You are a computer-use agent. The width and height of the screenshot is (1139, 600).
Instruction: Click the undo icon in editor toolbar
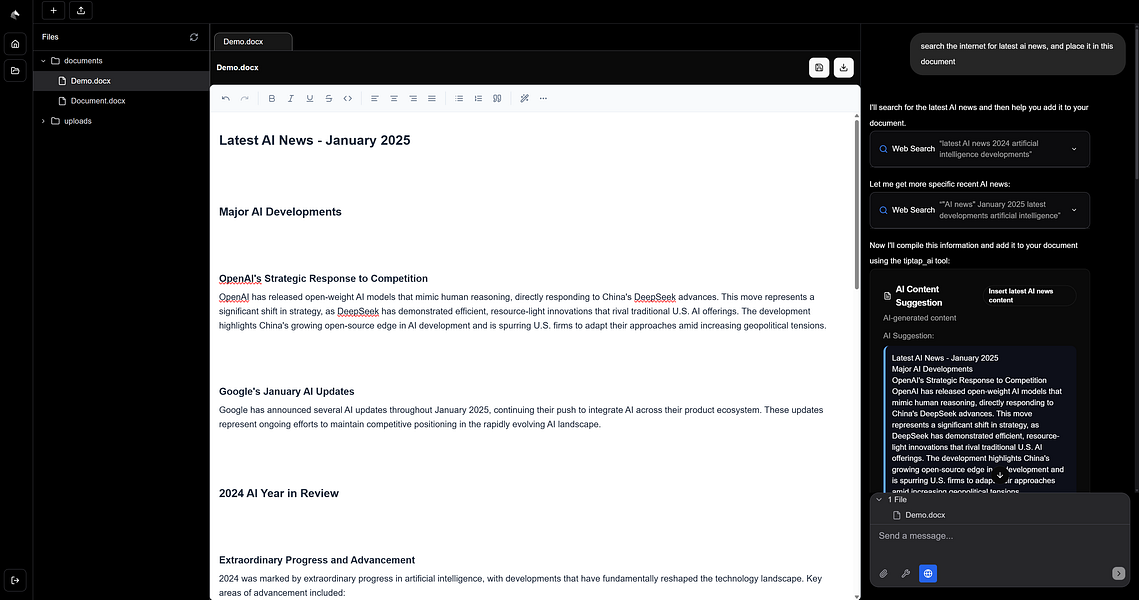point(226,99)
